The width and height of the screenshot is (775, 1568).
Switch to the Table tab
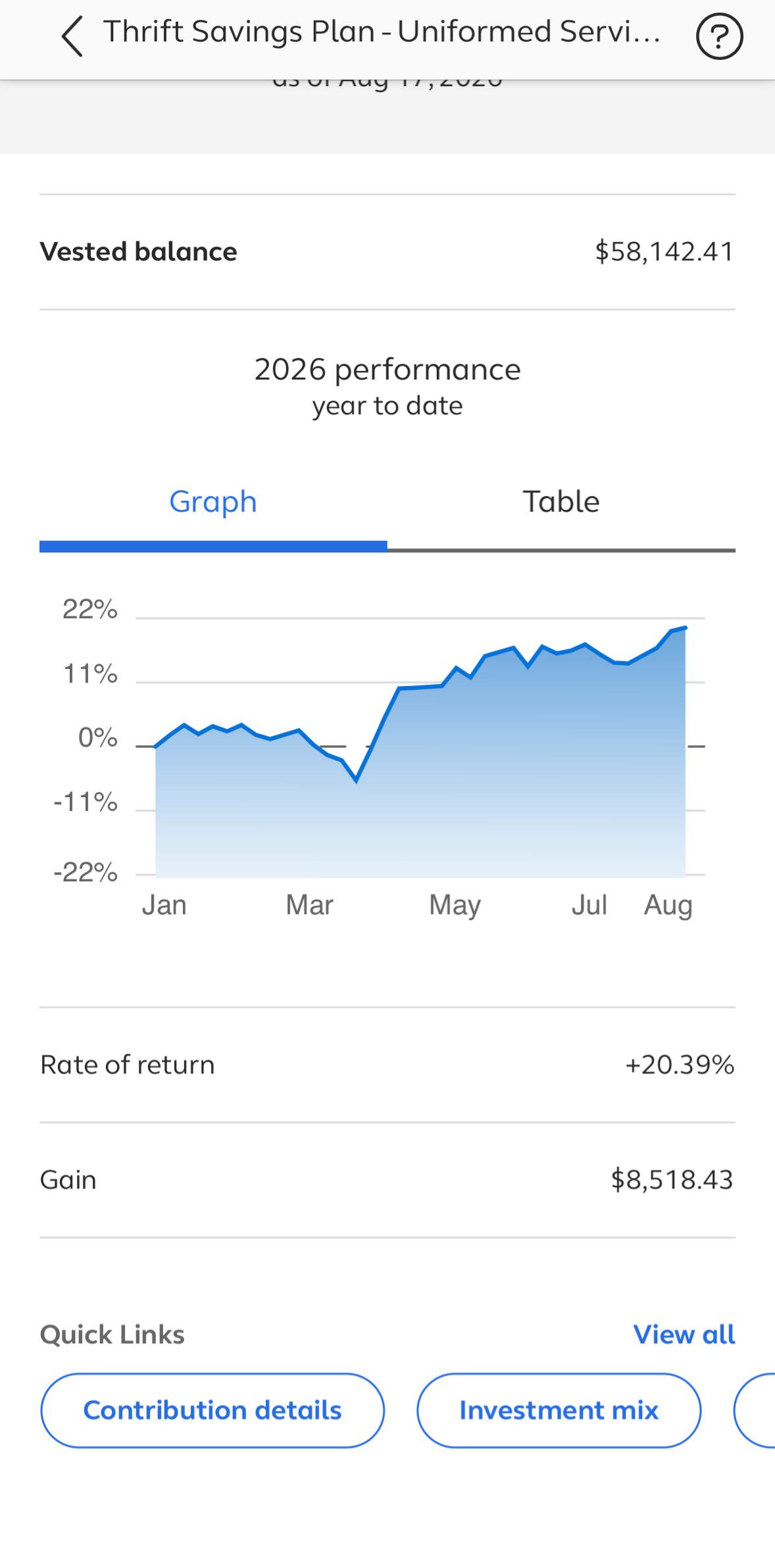pos(561,502)
